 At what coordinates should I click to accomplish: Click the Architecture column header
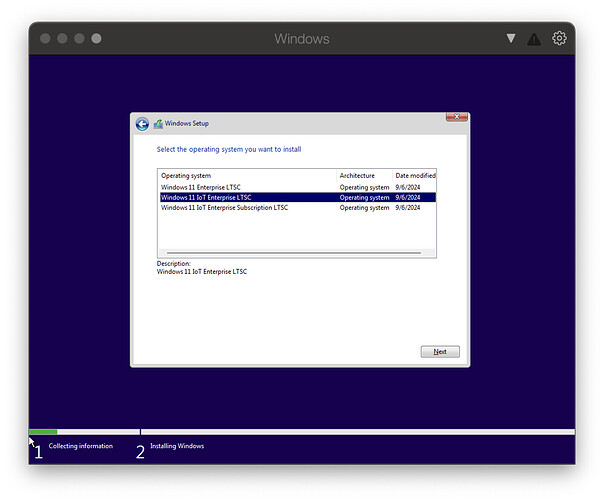tap(357, 175)
